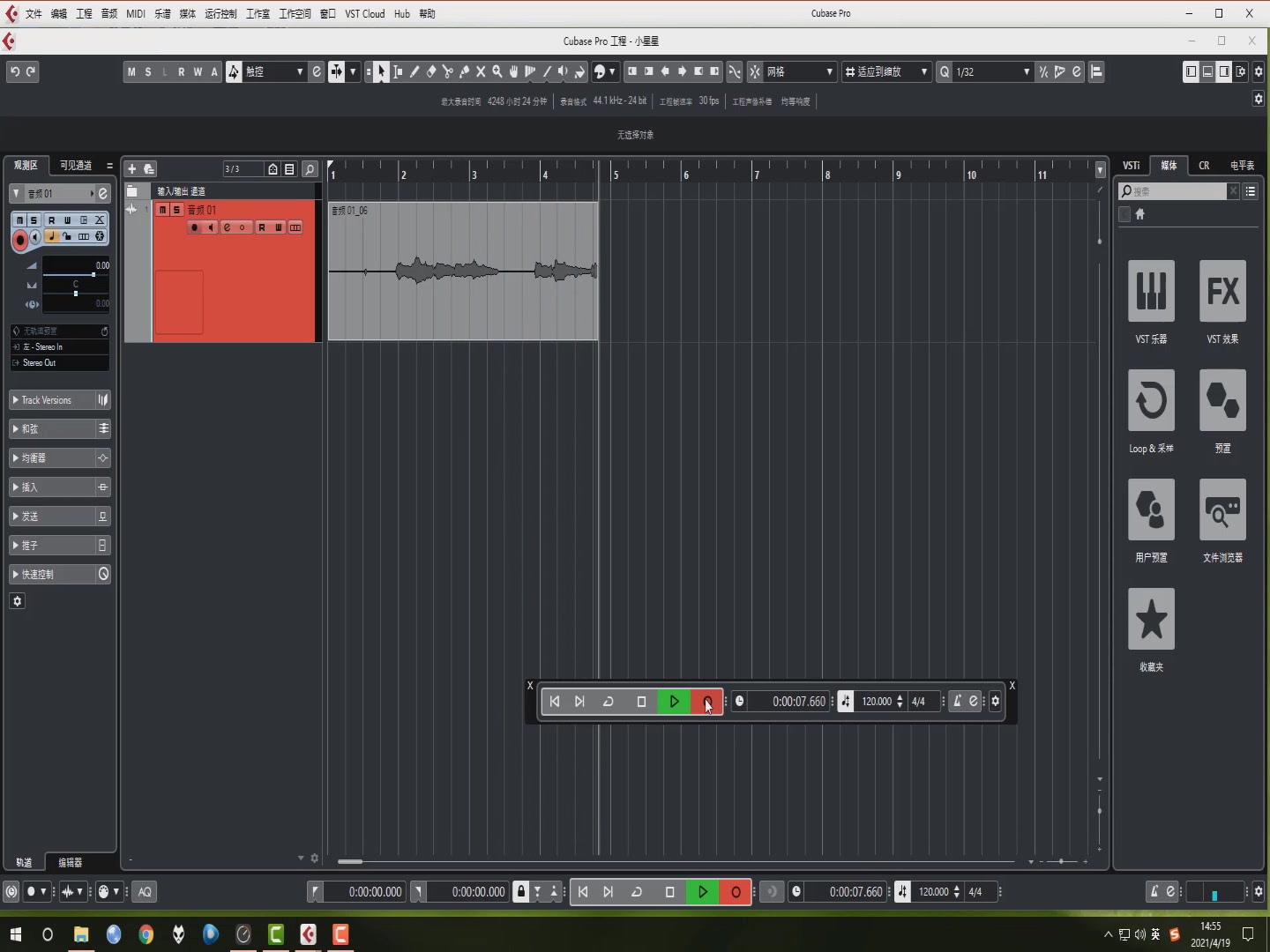Select the Zoom magnifier tool
Screen dimensions: 1270x952
pos(497,71)
